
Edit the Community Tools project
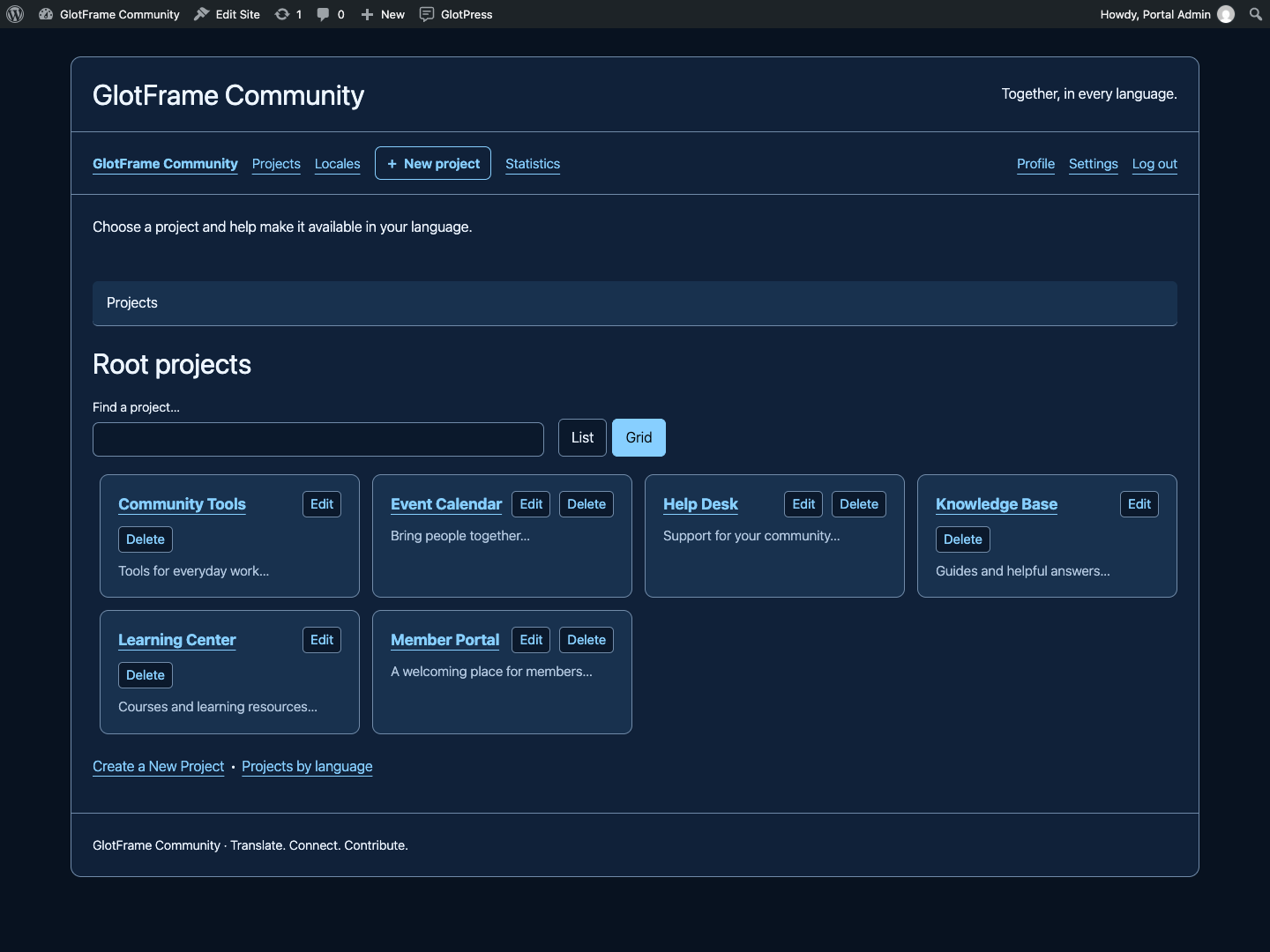322,504
